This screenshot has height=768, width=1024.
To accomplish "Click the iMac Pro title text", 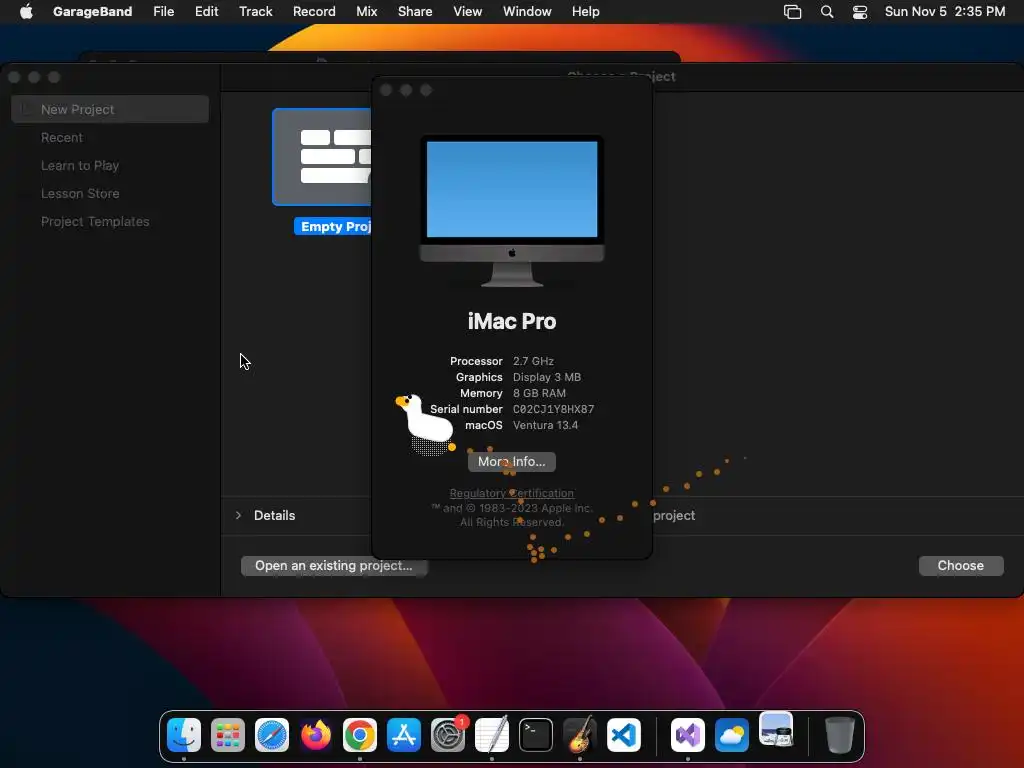I will pyautogui.click(x=512, y=321).
